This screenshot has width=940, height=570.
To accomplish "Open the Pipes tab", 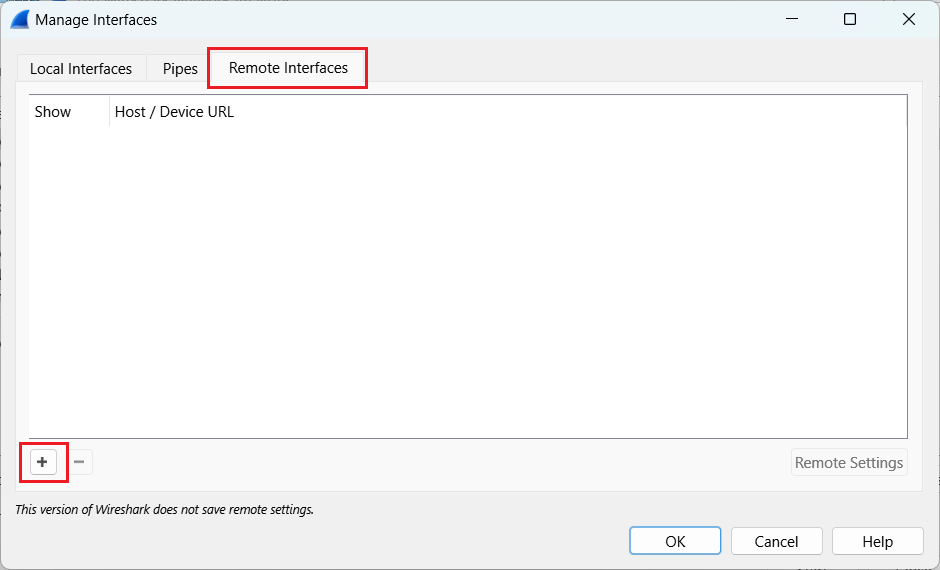I will pos(180,69).
